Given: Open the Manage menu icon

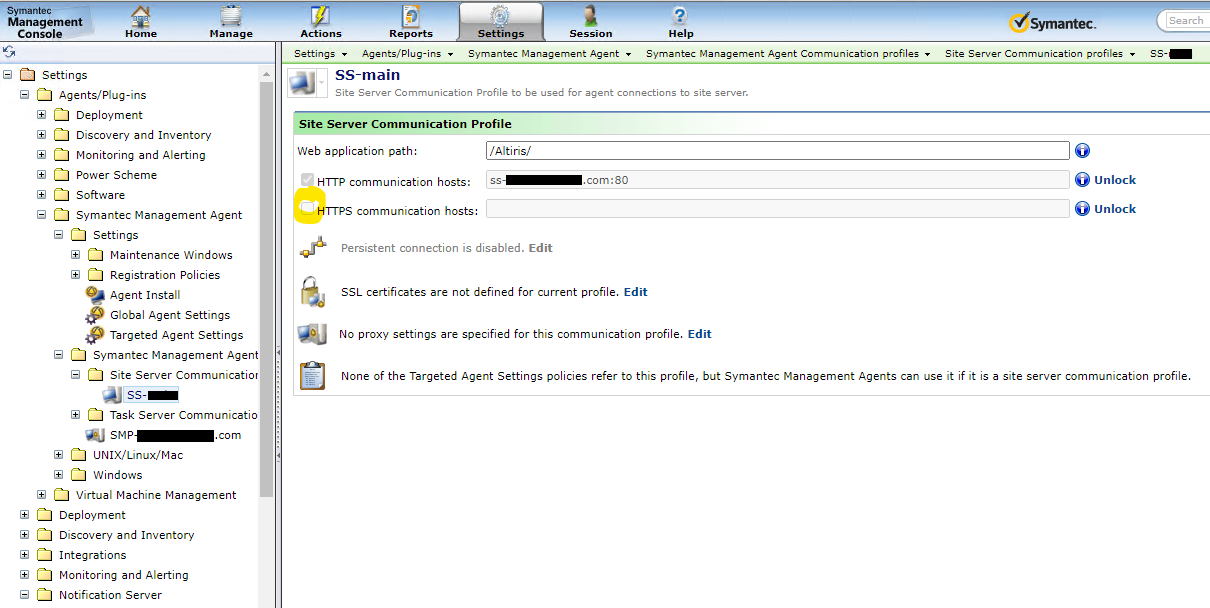Looking at the screenshot, I should [x=231, y=16].
